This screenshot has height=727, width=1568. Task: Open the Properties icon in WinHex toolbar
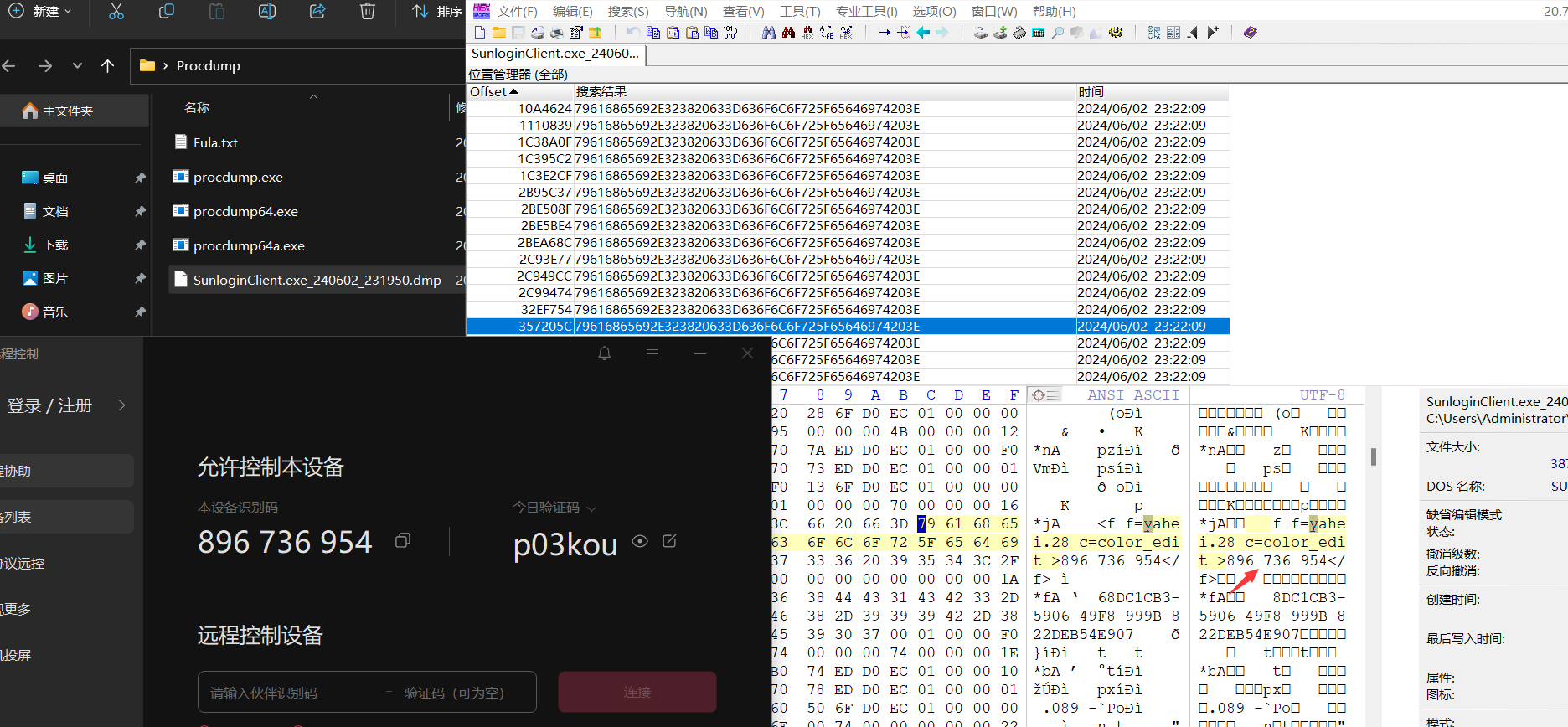click(x=576, y=32)
